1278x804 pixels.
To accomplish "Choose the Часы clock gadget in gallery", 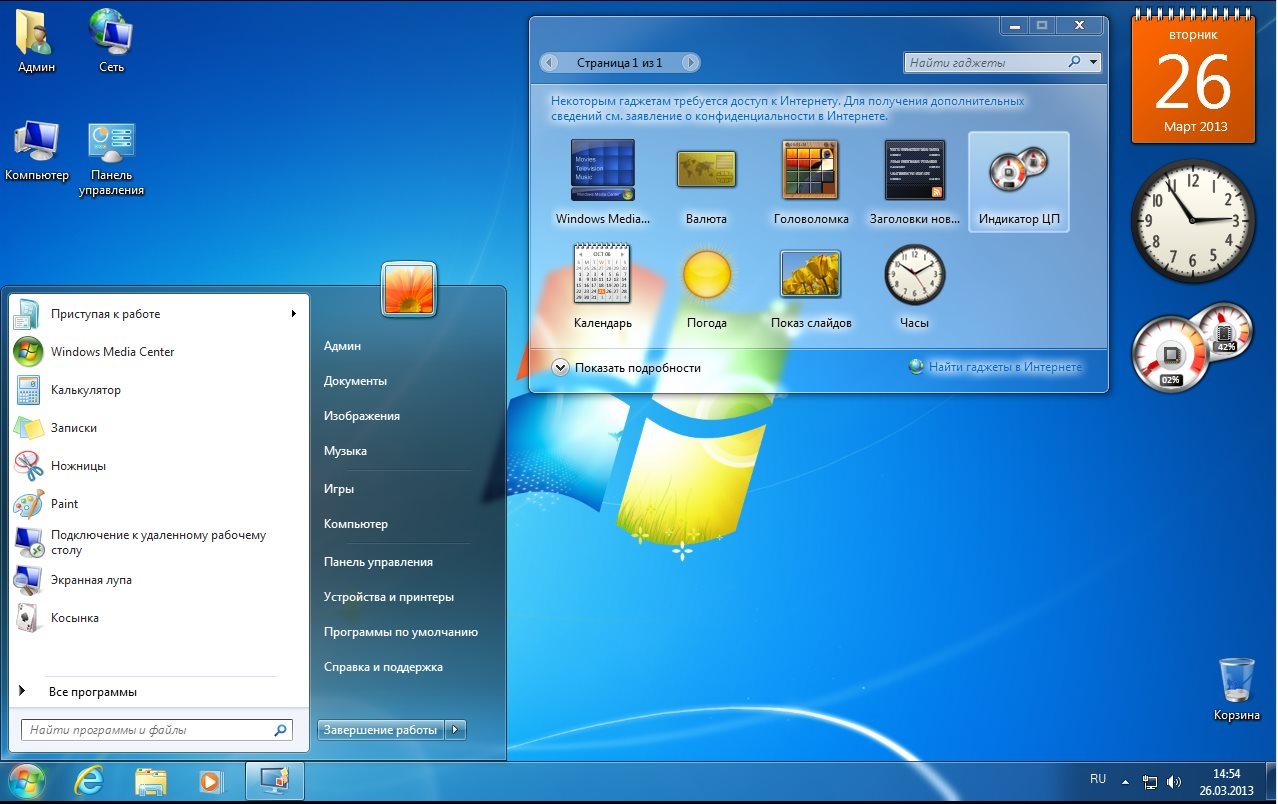I will pos(914,274).
